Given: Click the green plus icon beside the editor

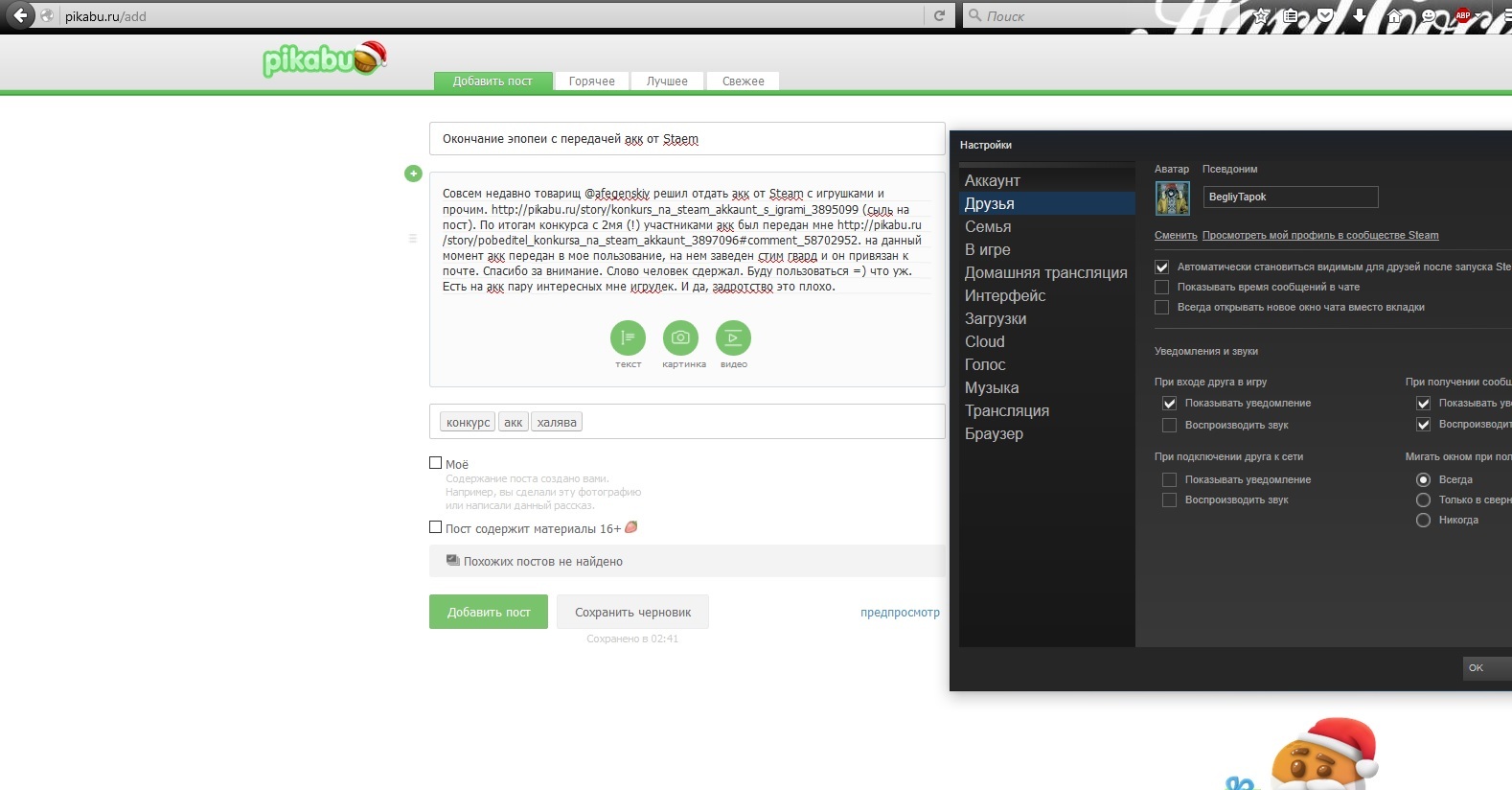Looking at the screenshot, I should [x=413, y=174].
